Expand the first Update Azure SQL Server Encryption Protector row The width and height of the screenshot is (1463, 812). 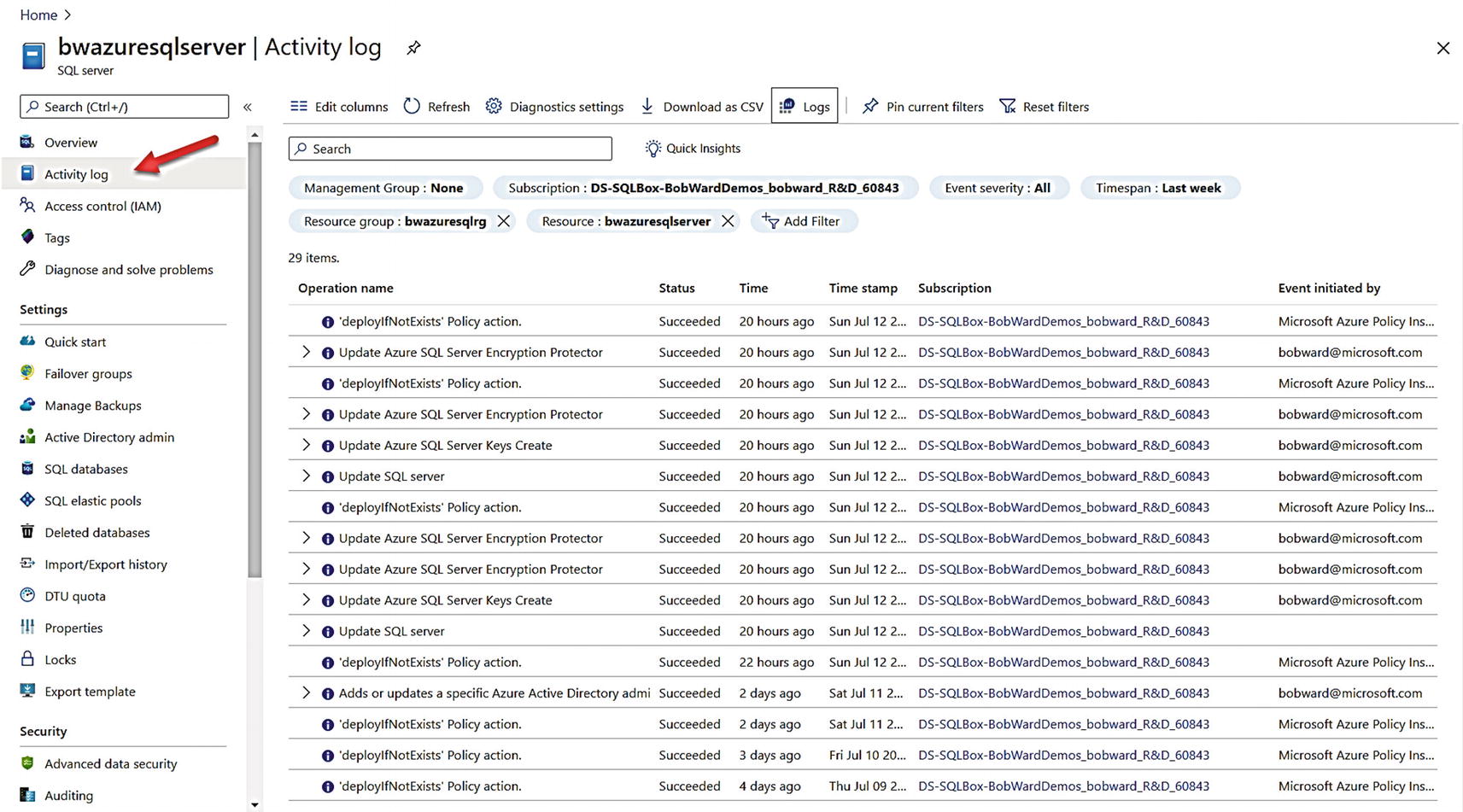[x=306, y=352]
